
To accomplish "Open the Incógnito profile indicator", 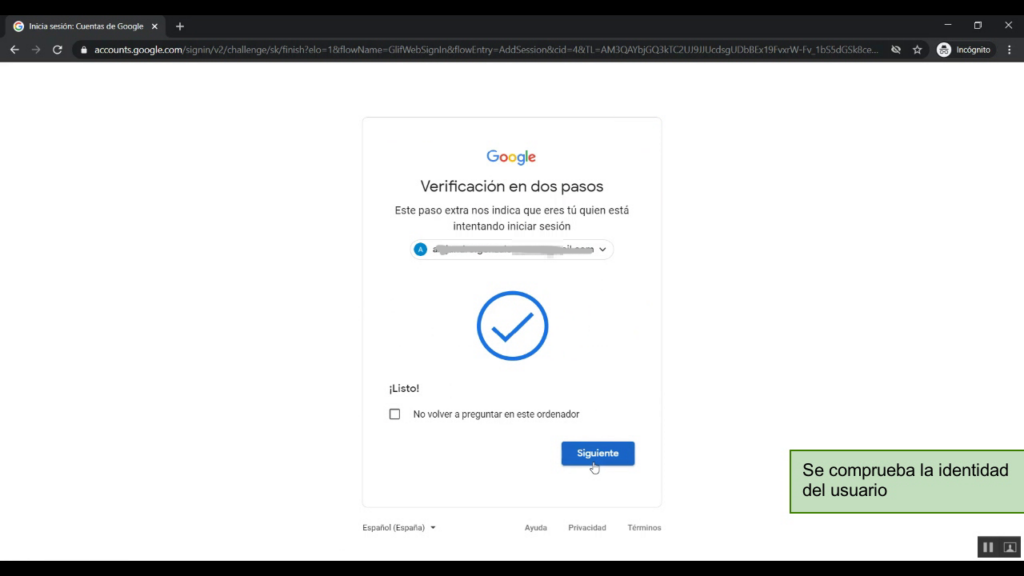I will tap(964, 50).
